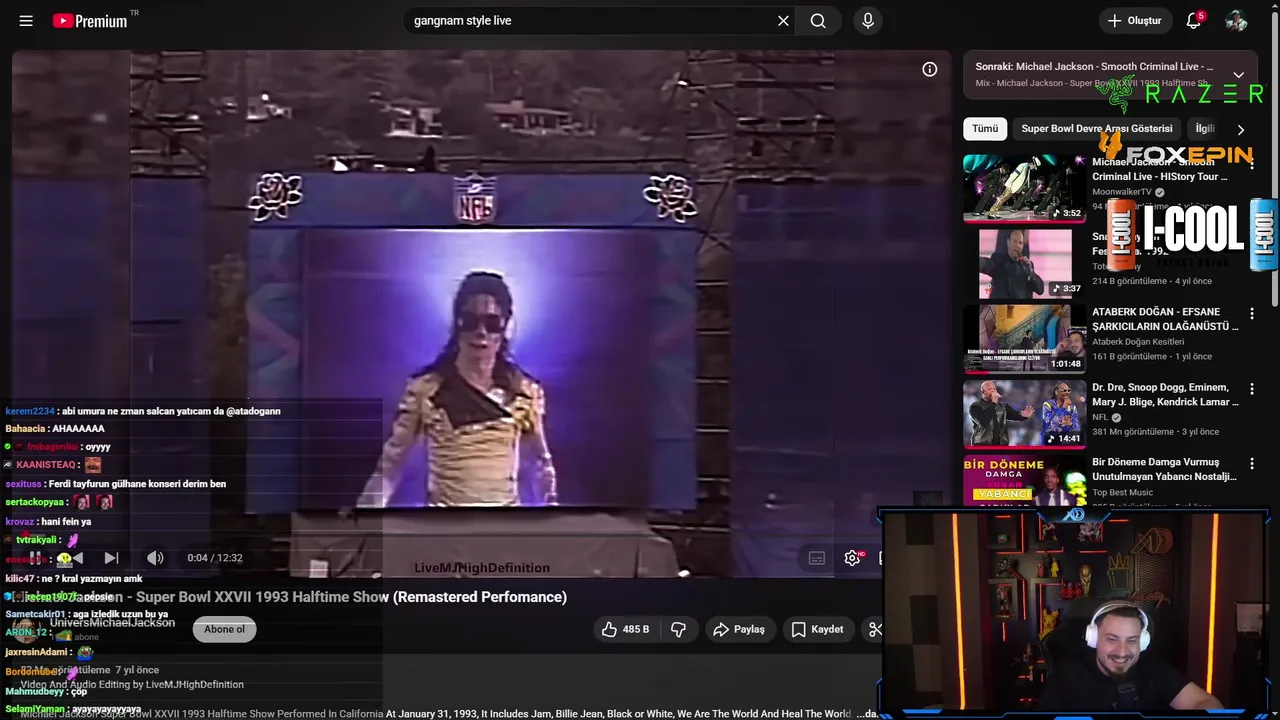The height and width of the screenshot is (720, 1280).
Task: Go to YouTube Premium home logo
Action: coord(91,20)
